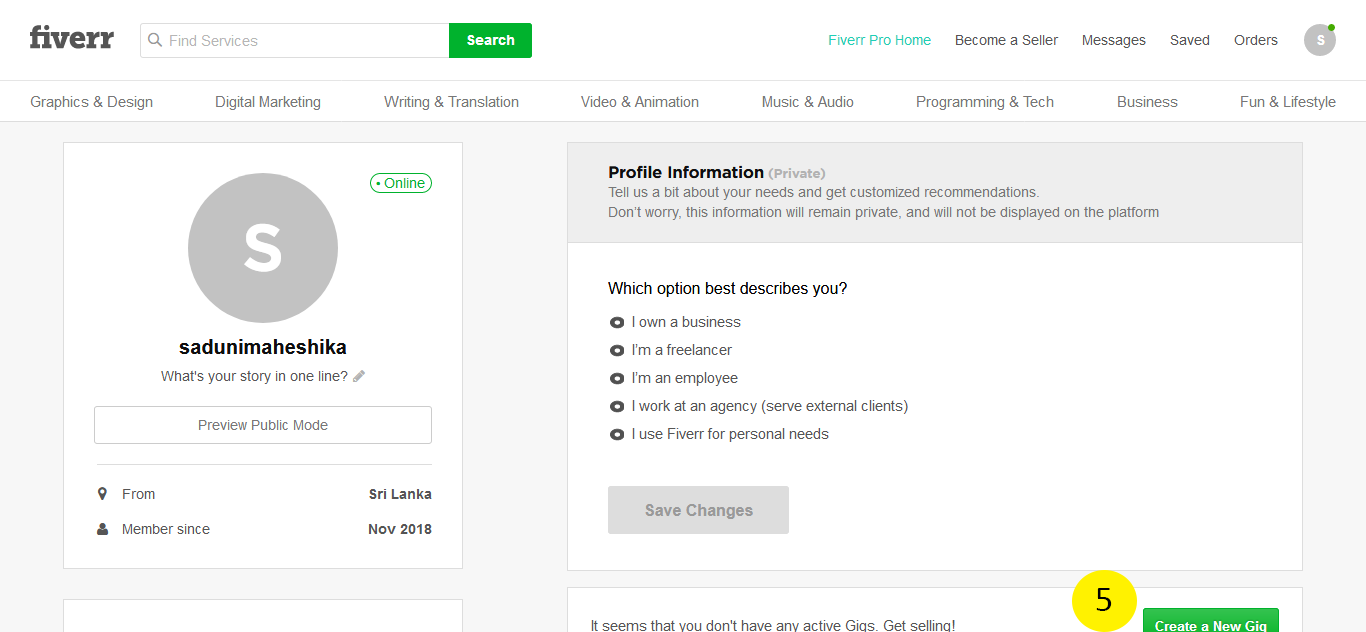
Task: Click Create a New Gig button
Action: [1210, 621]
